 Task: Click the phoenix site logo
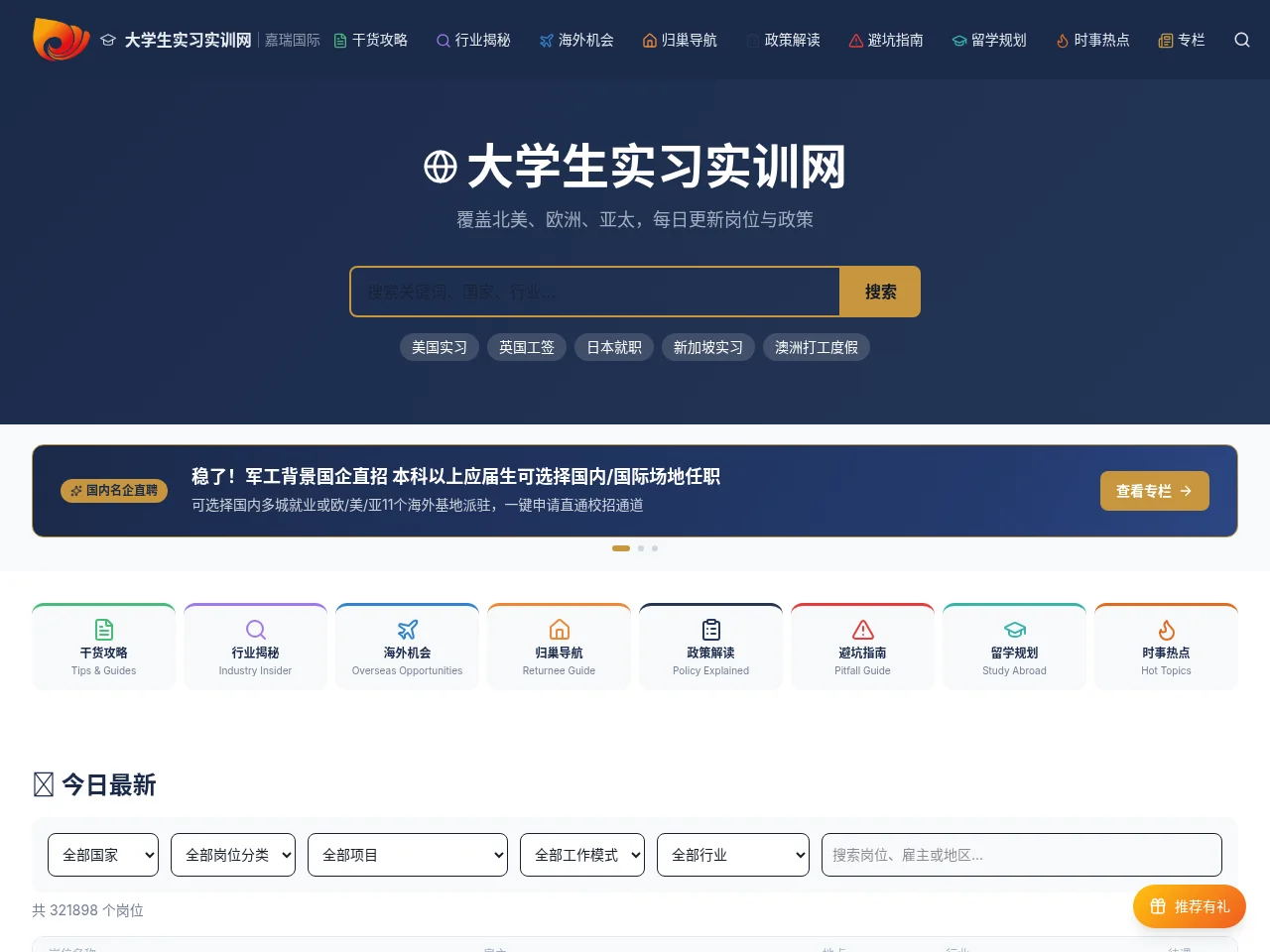pos(62,40)
